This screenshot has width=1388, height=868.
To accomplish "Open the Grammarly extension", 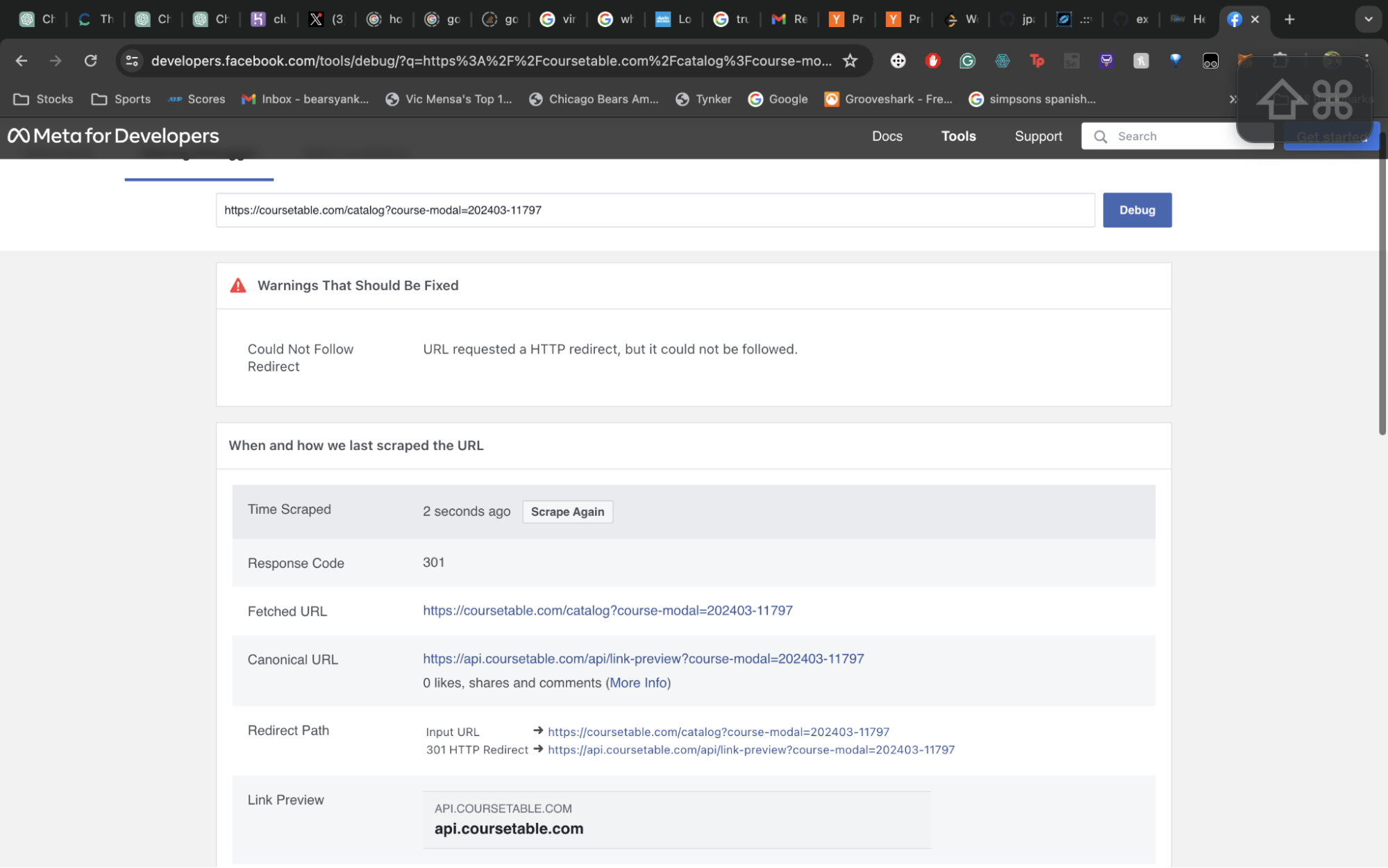I will 967,61.
